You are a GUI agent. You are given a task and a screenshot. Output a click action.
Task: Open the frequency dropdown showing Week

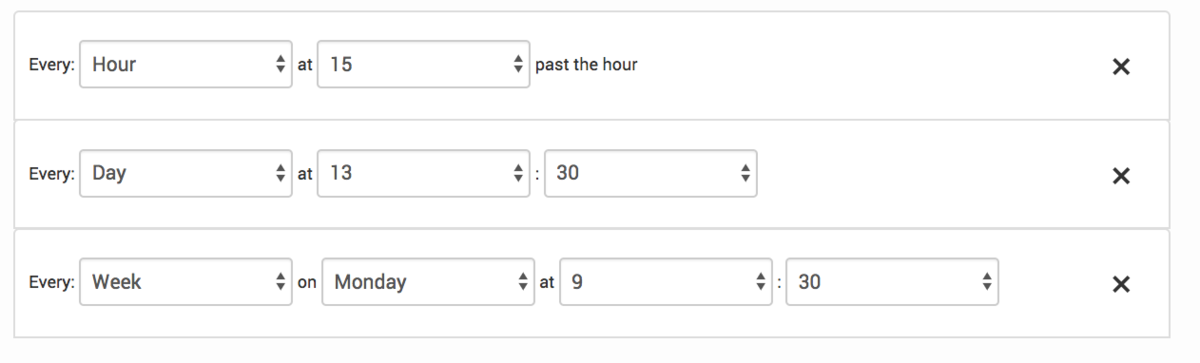pos(186,283)
